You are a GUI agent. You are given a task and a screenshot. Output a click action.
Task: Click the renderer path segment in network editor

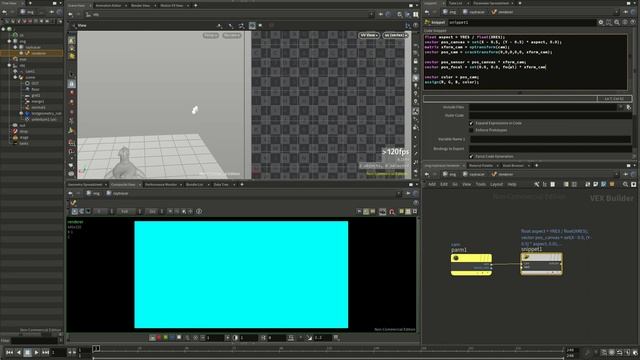tap(502, 174)
